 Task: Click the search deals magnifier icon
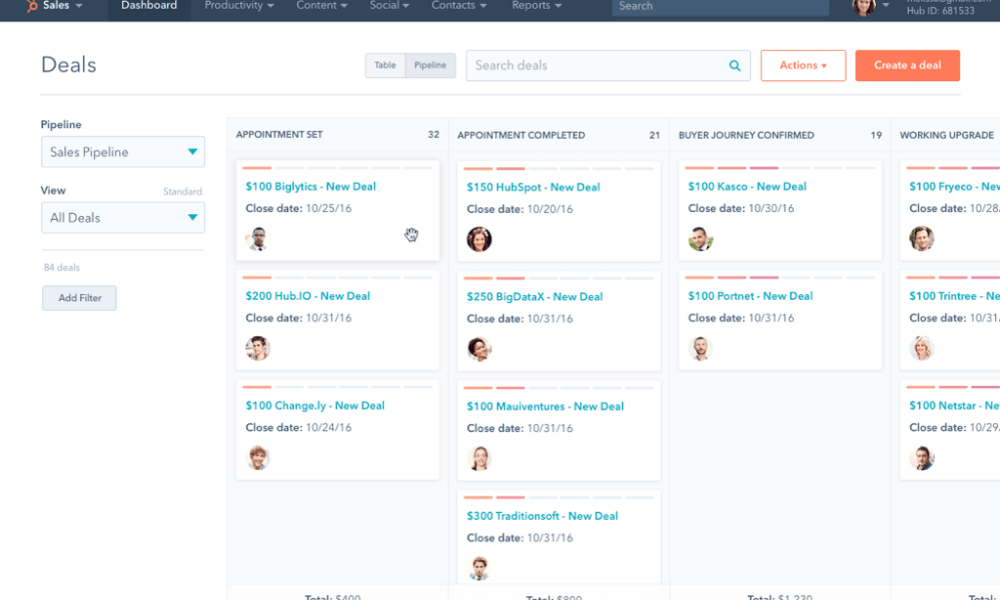click(735, 66)
